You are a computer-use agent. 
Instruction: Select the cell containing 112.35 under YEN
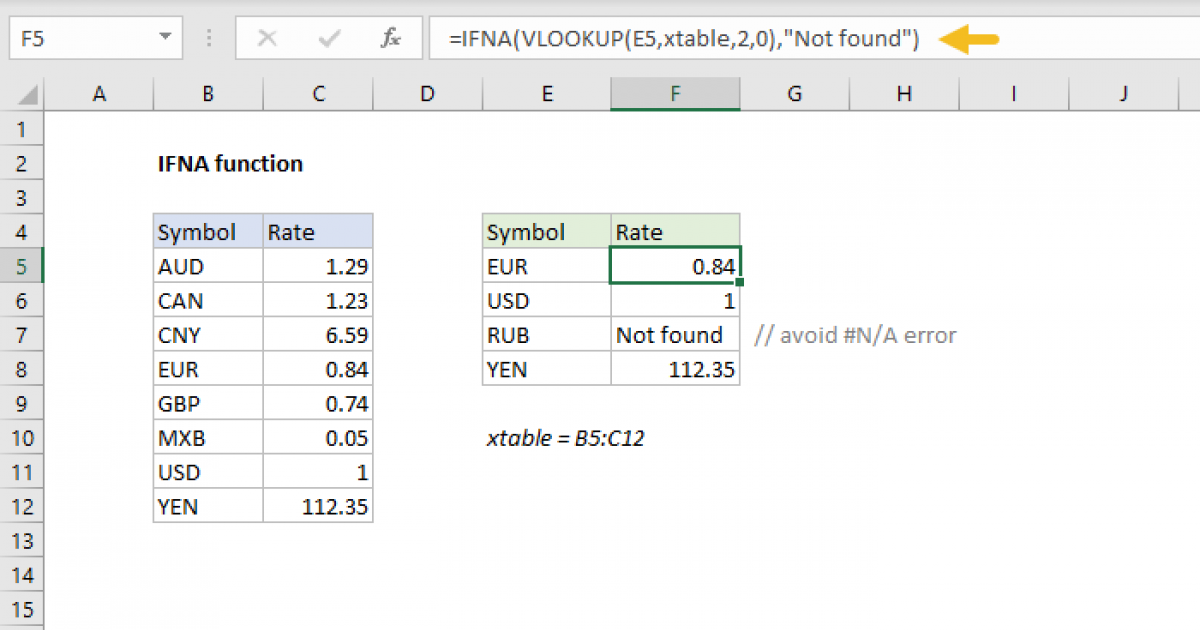tap(700, 369)
